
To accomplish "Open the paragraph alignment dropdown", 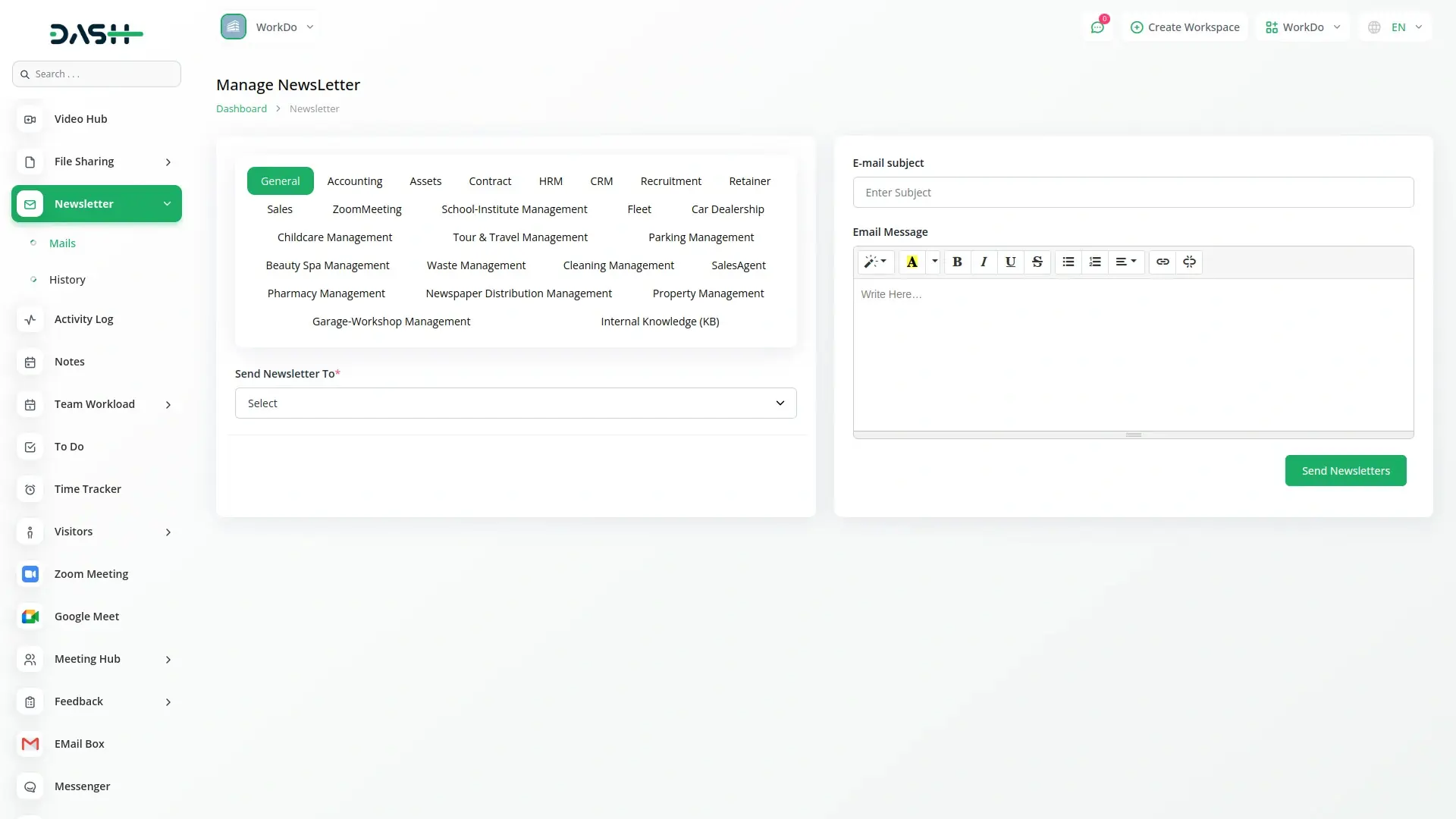I will [1125, 262].
